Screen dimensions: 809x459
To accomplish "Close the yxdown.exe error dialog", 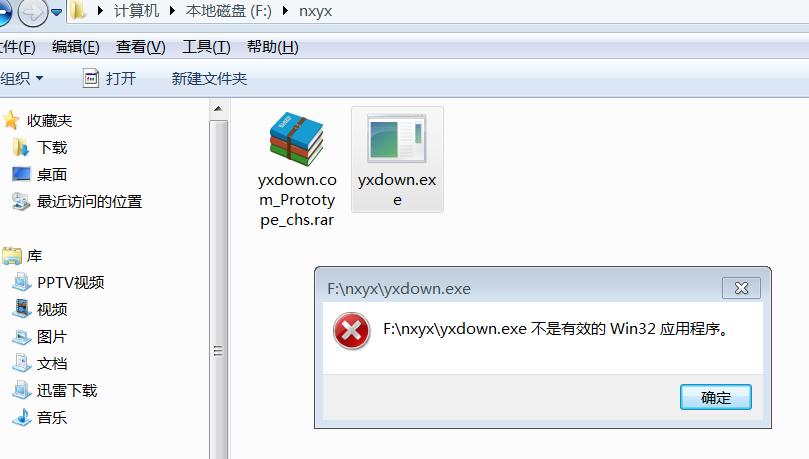I will (741, 288).
